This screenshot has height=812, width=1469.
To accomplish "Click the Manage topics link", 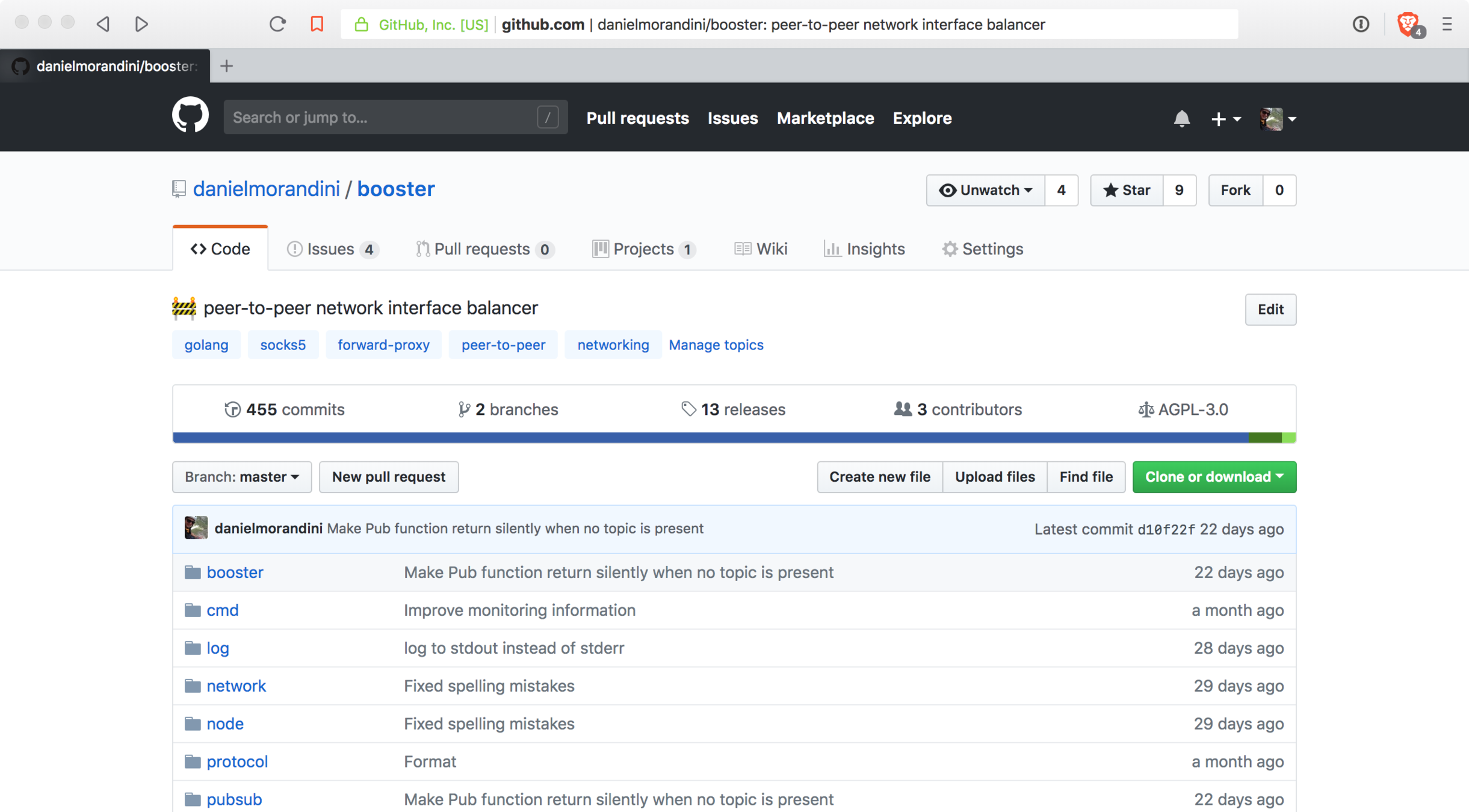I will [716, 345].
